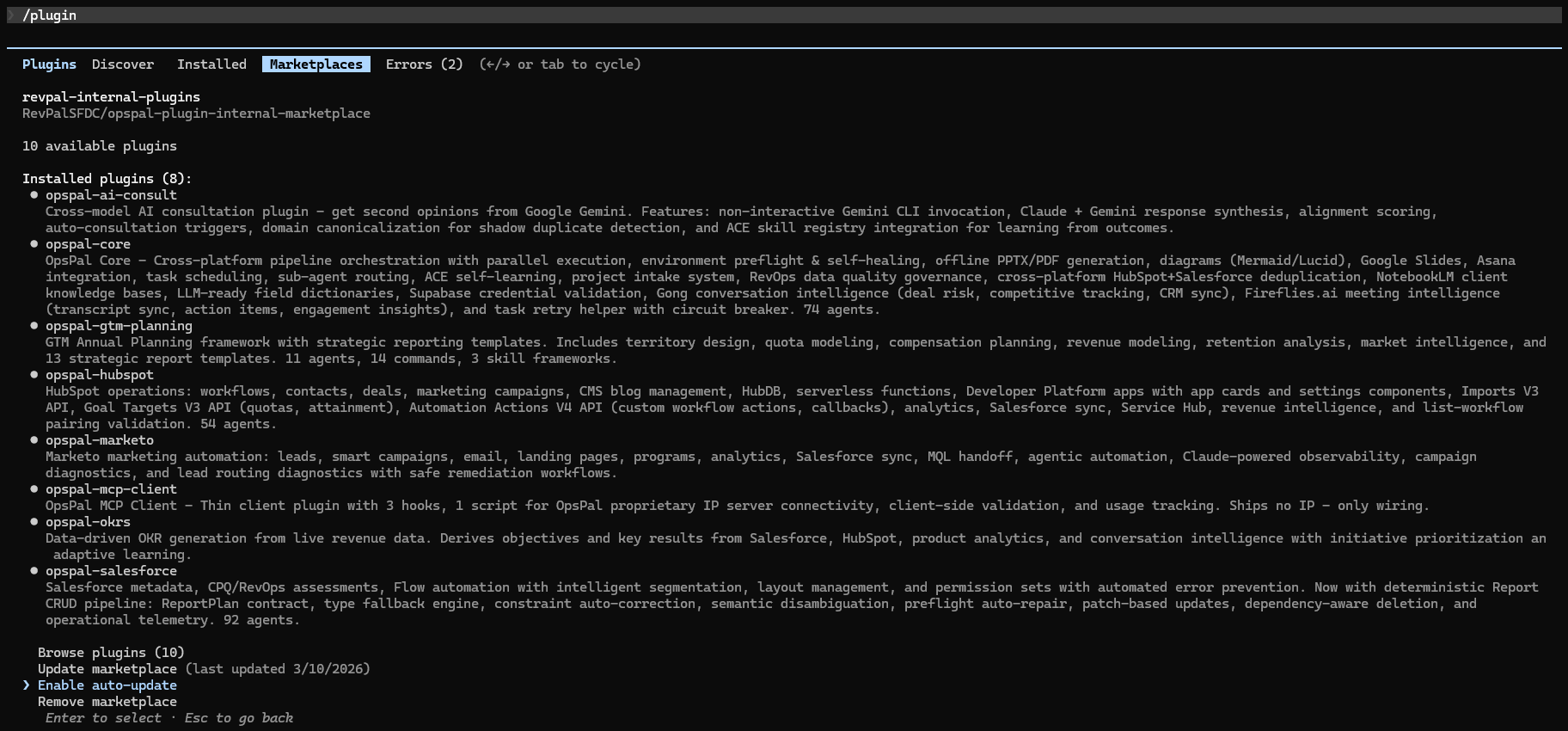Click the bullet beside opspal-hubspot

[34, 375]
